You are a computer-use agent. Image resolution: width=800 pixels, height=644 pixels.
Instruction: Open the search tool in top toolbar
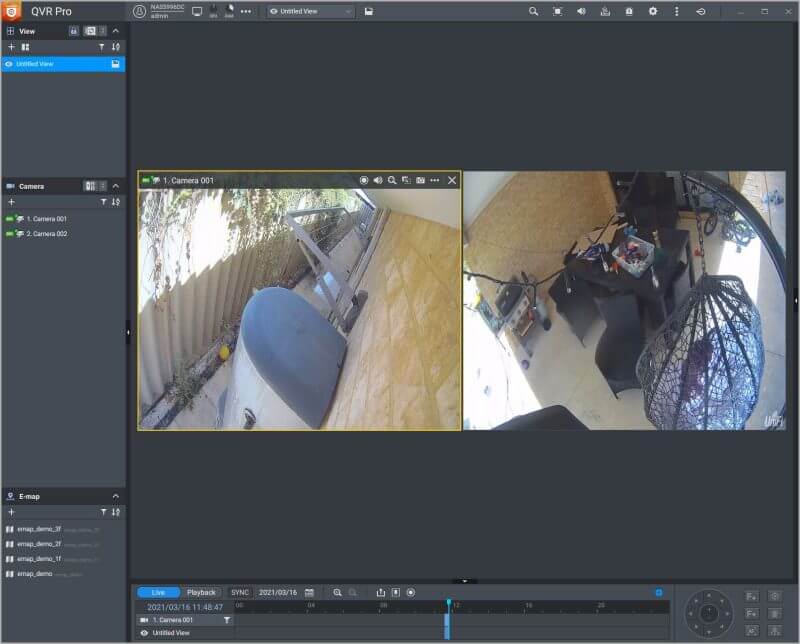[x=533, y=11]
